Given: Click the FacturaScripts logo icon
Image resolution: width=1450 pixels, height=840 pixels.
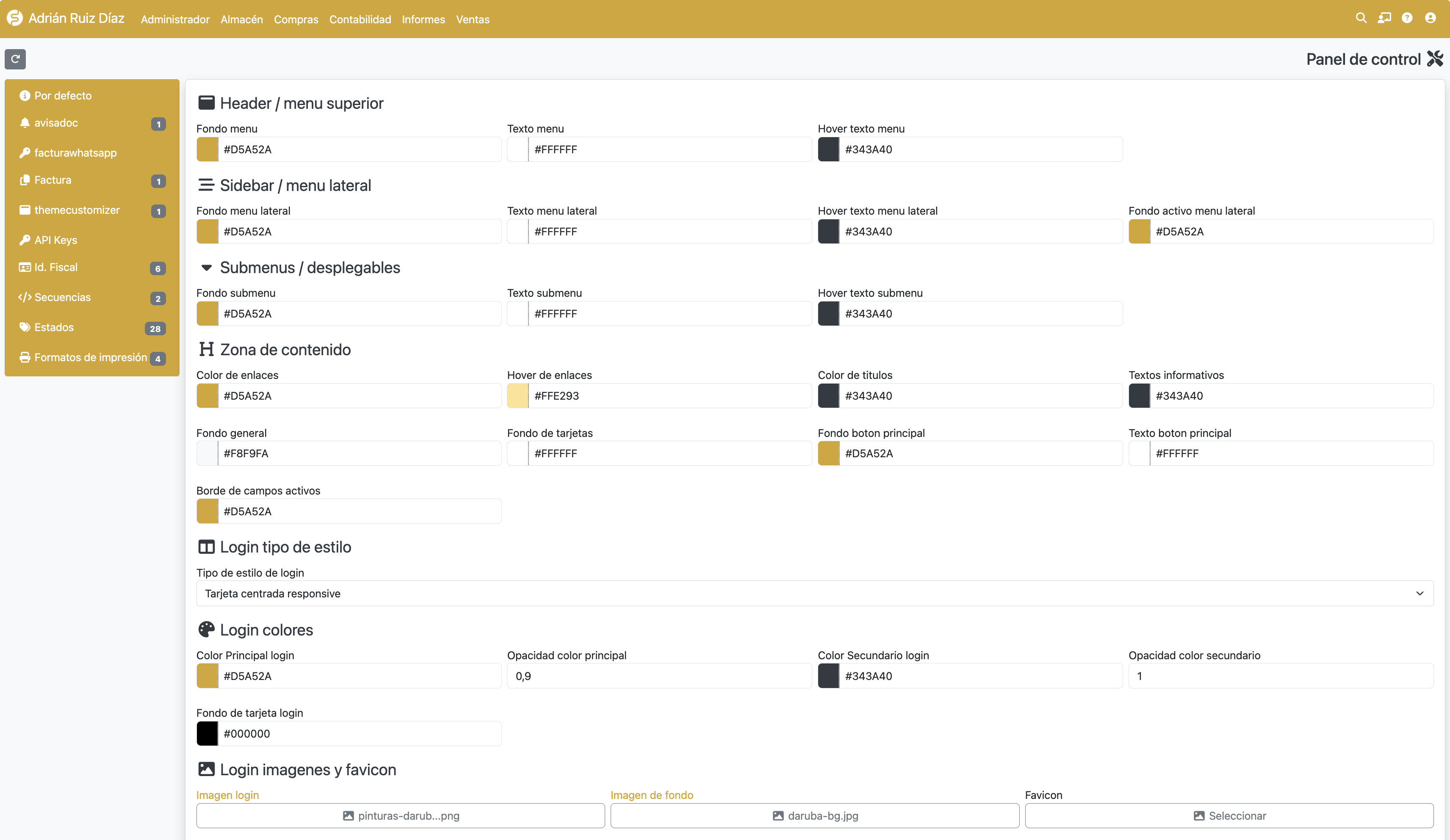Looking at the screenshot, I should pyautogui.click(x=14, y=18).
